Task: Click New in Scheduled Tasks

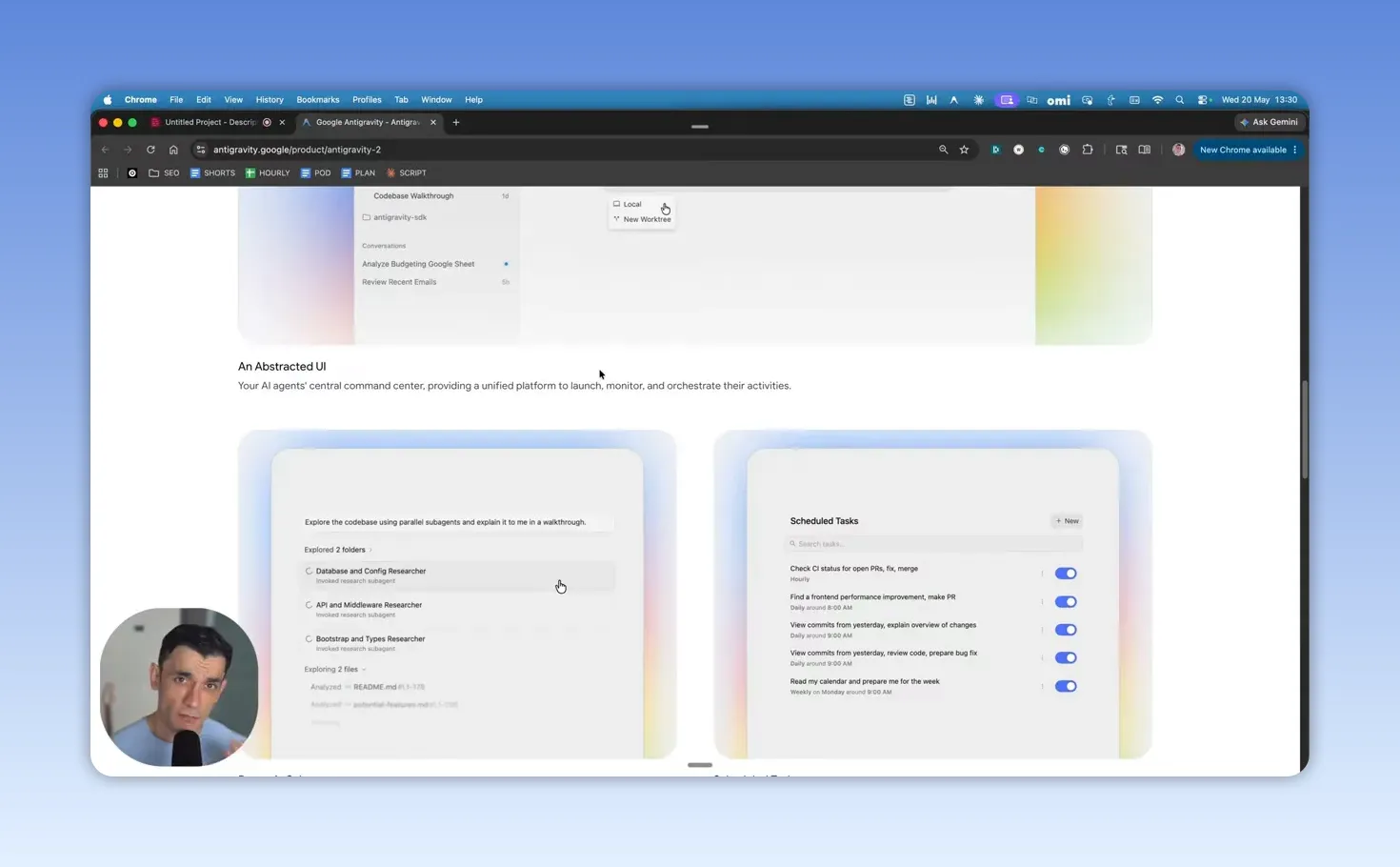Action: (x=1067, y=521)
